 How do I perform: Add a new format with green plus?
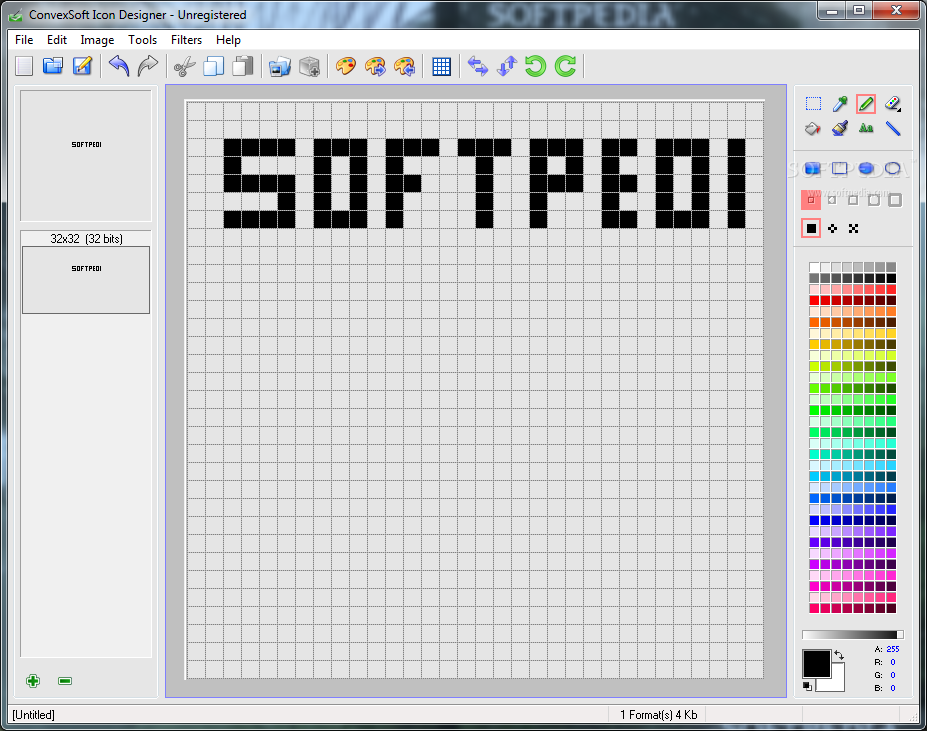[x=33, y=681]
